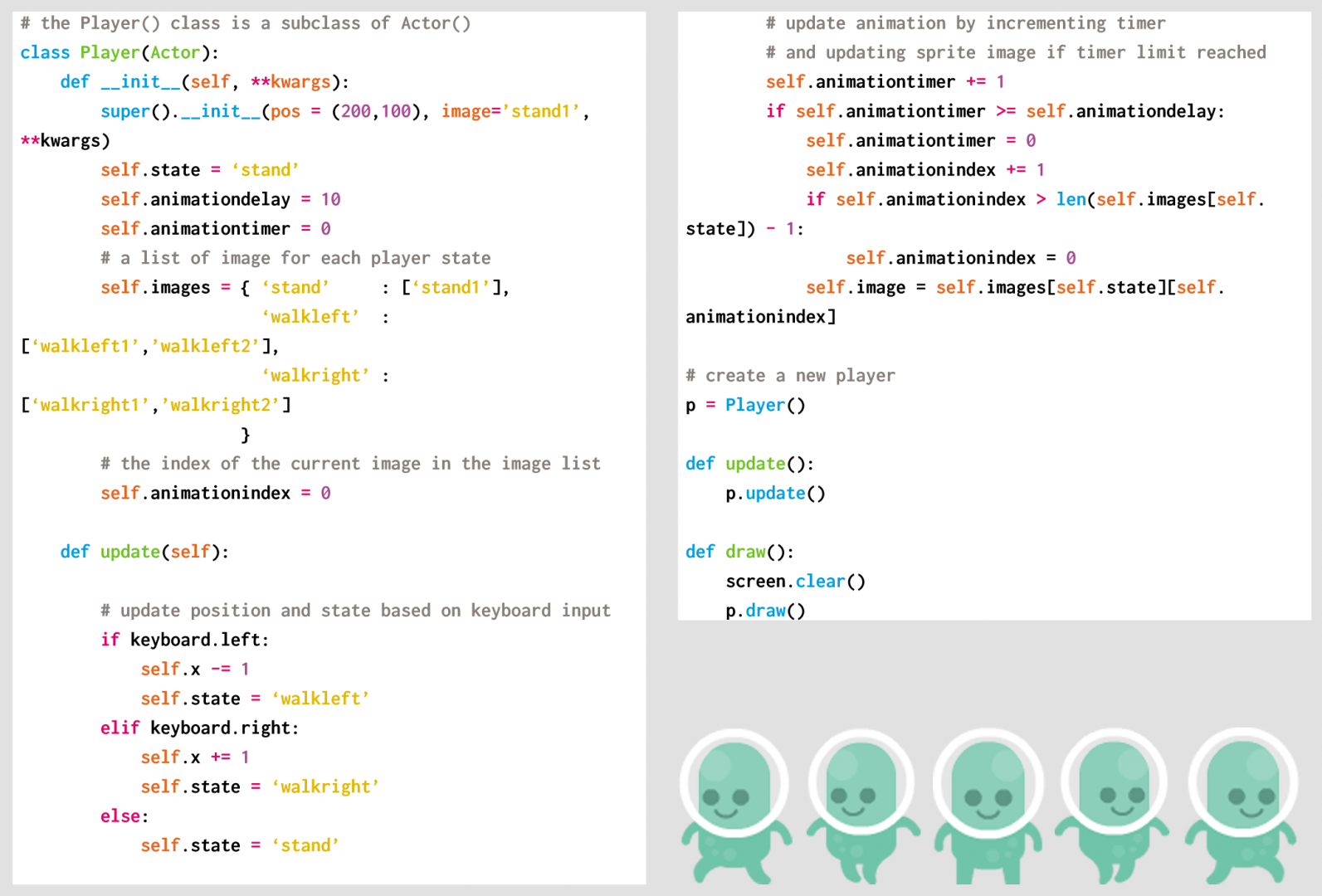Click the 'p = Player()' line
The width and height of the screenshot is (1322, 896).
click(745, 406)
